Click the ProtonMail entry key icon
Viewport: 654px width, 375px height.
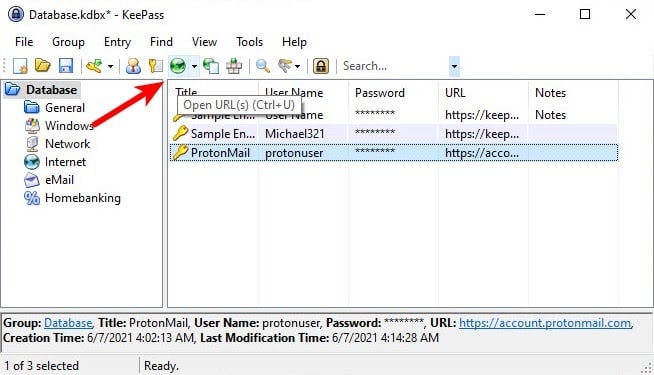(x=180, y=153)
